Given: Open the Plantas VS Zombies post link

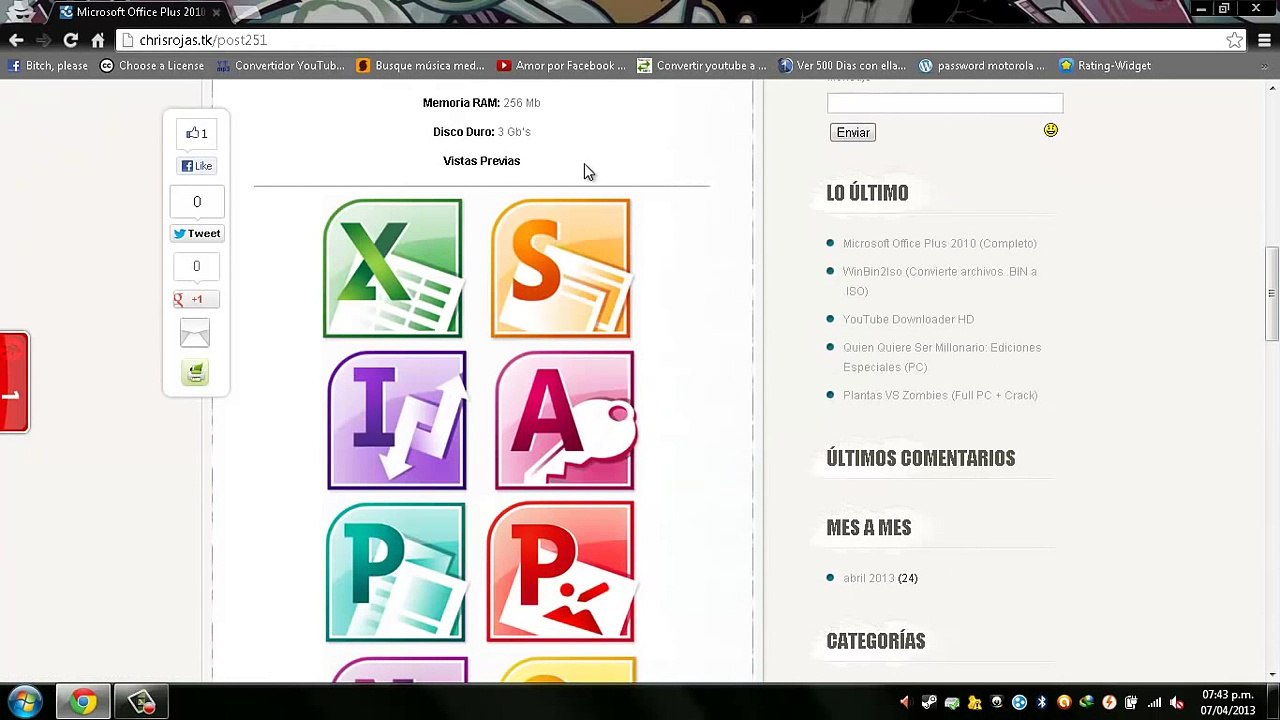Looking at the screenshot, I should tap(940, 395).
